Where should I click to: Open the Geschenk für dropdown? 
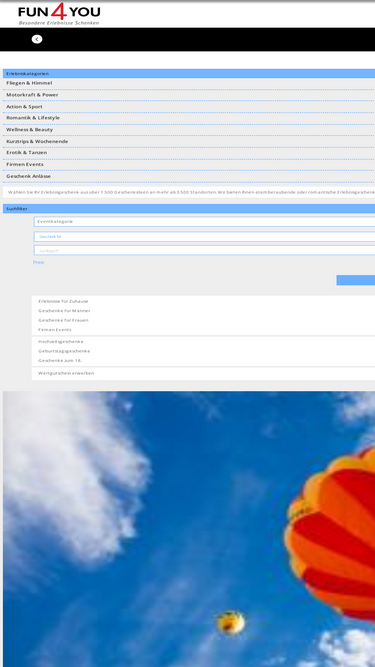(205, 237)
